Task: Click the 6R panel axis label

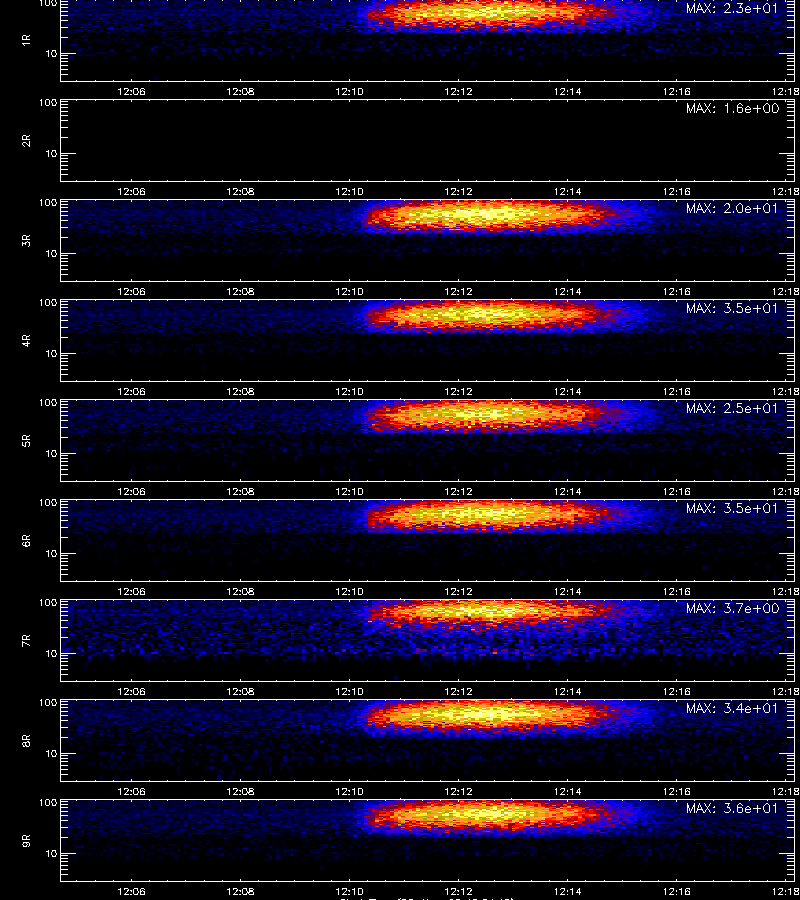Action: click(x=26, y=541)
